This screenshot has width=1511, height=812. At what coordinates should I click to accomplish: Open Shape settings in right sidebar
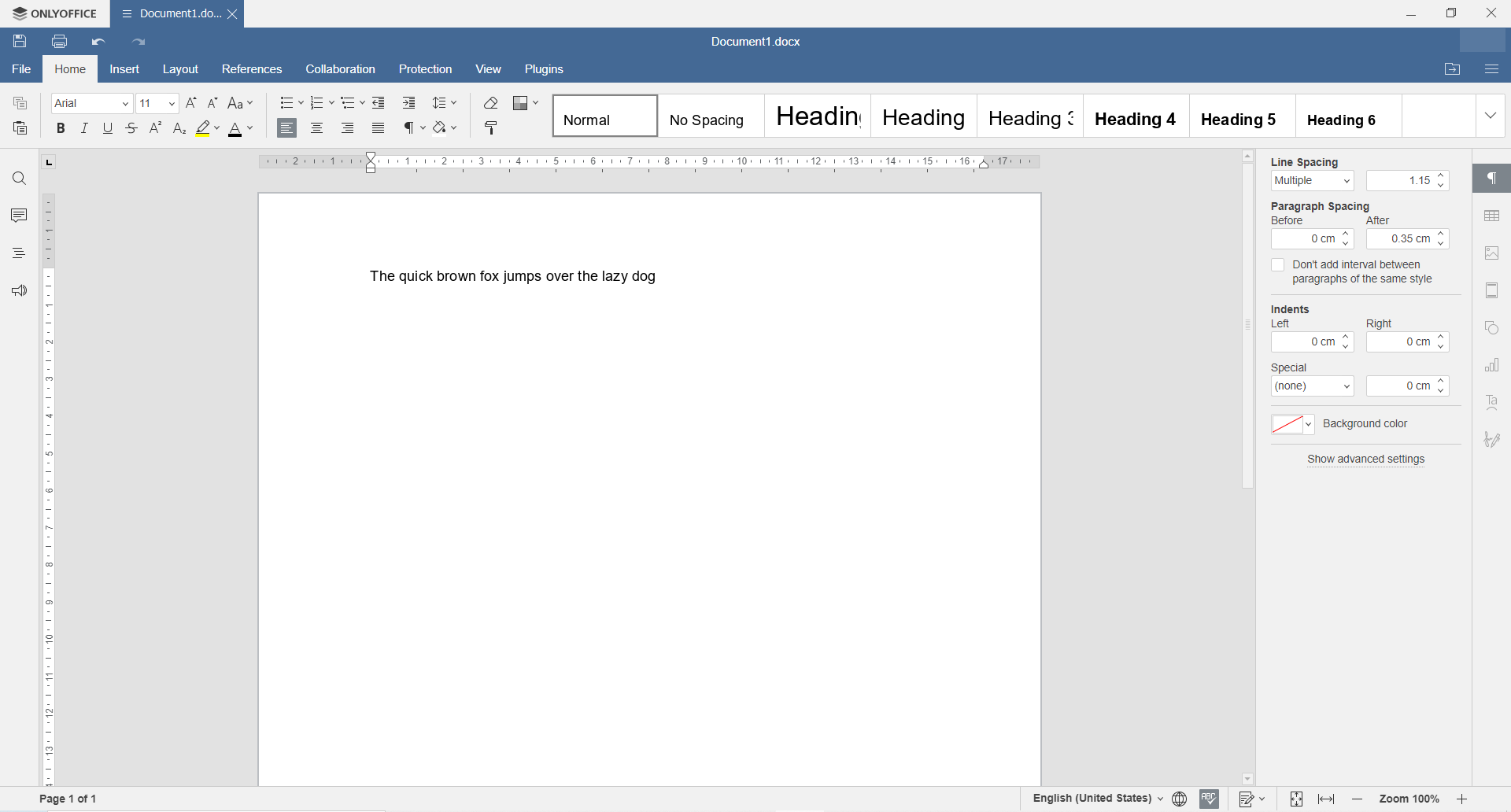1492,328
